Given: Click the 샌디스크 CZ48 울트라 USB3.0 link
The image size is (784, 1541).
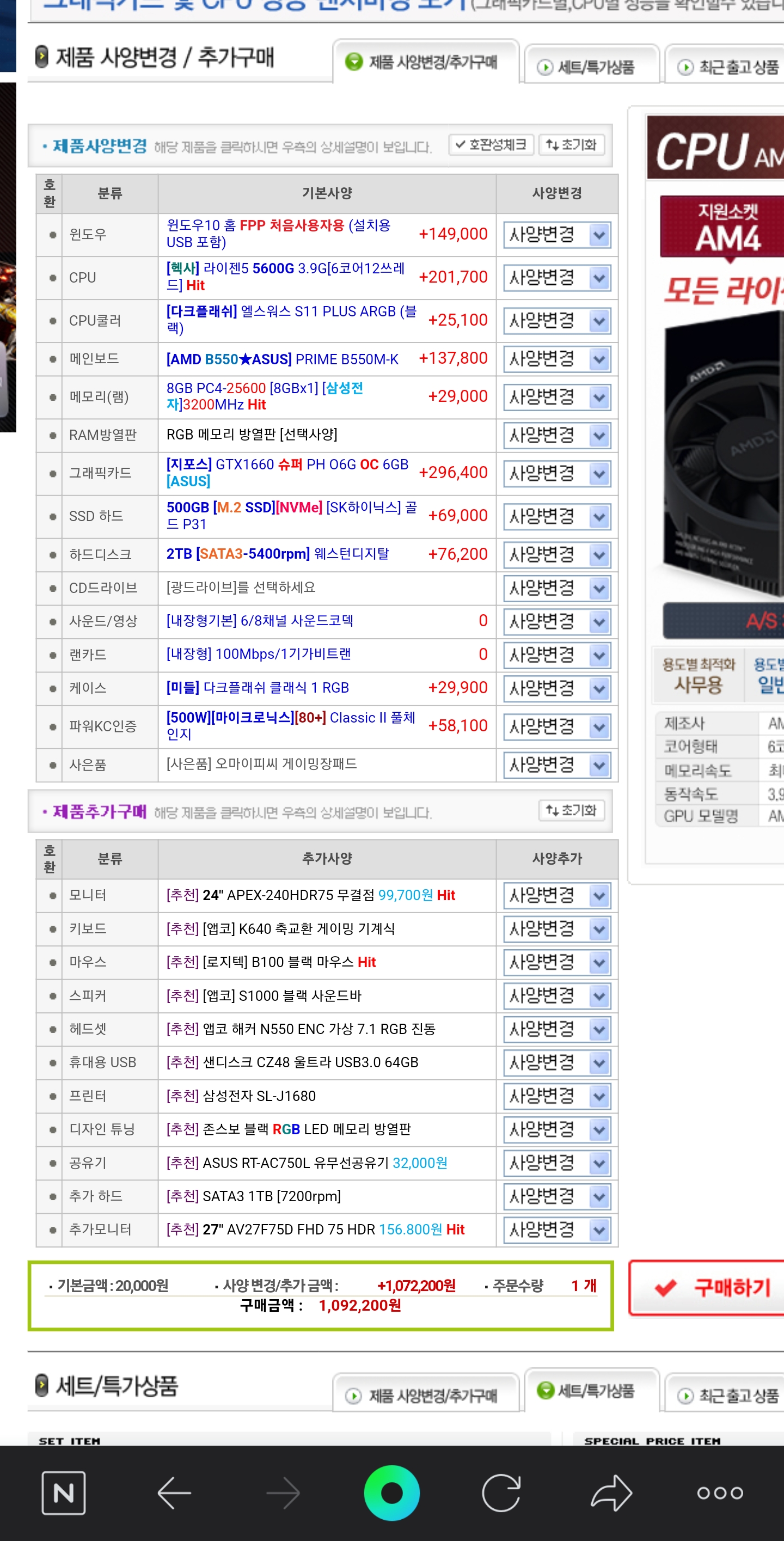Looking at the screenshot, I should pos(292,1062).
